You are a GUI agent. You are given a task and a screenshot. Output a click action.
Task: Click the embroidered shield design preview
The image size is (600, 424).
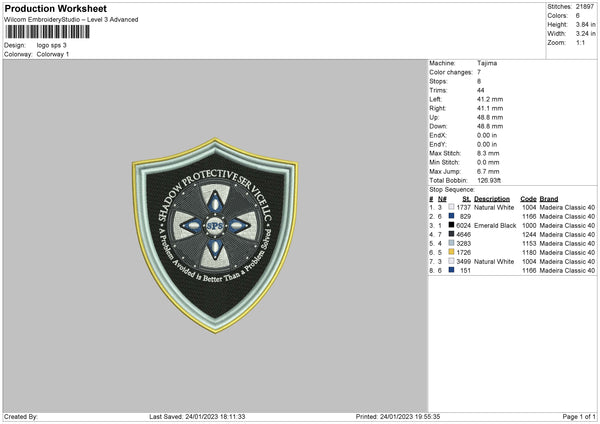215,235
